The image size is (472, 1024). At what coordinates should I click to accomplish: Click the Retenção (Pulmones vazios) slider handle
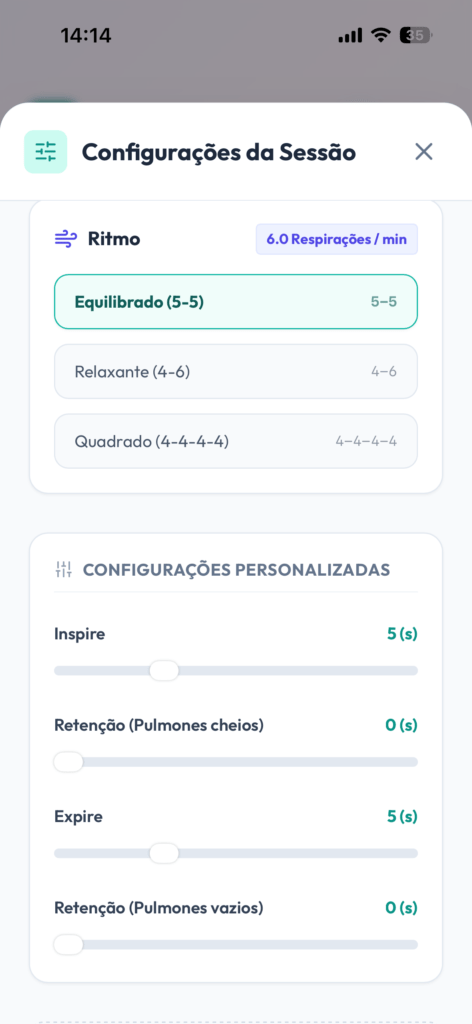click(x=69, y=945)
